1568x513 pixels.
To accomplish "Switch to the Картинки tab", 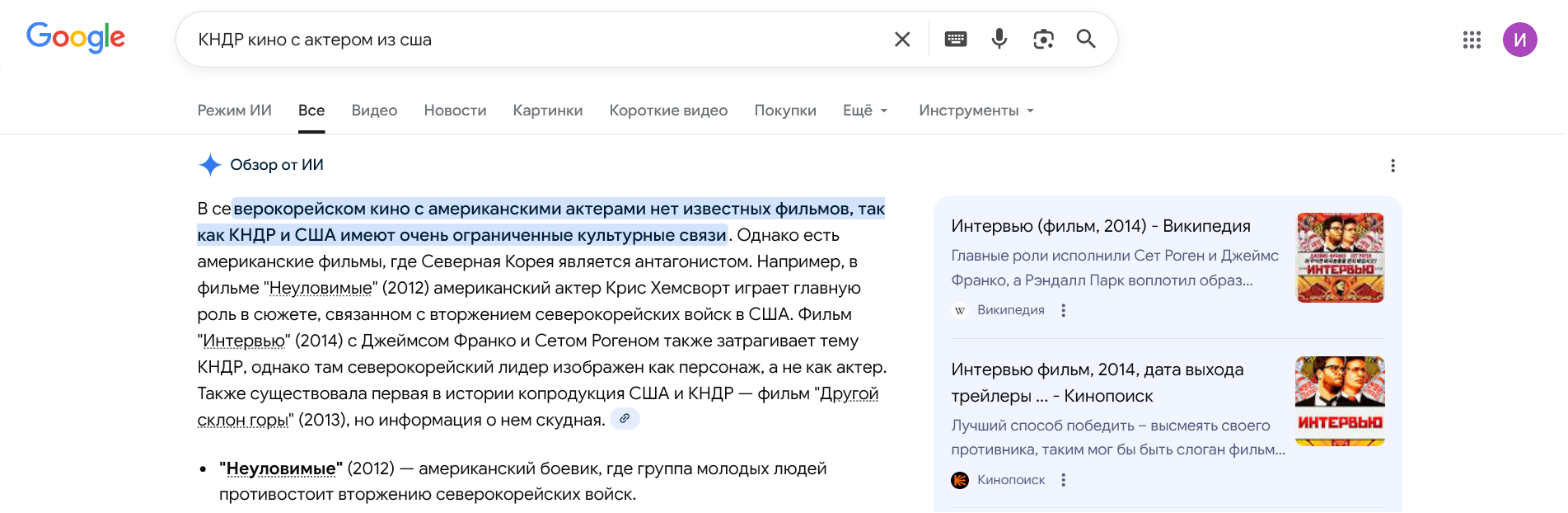I will coord(547,111).
